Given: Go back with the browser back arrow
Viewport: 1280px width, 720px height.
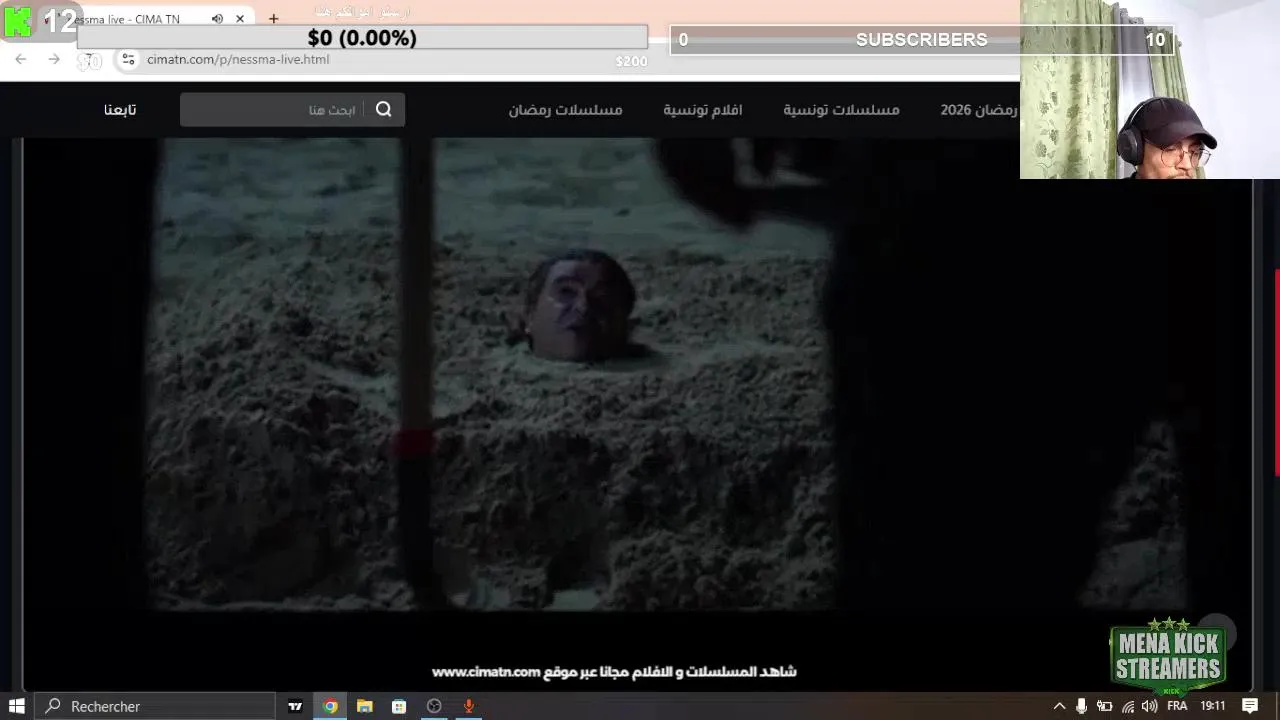Looking at the screenshot, I should [21, 60].
